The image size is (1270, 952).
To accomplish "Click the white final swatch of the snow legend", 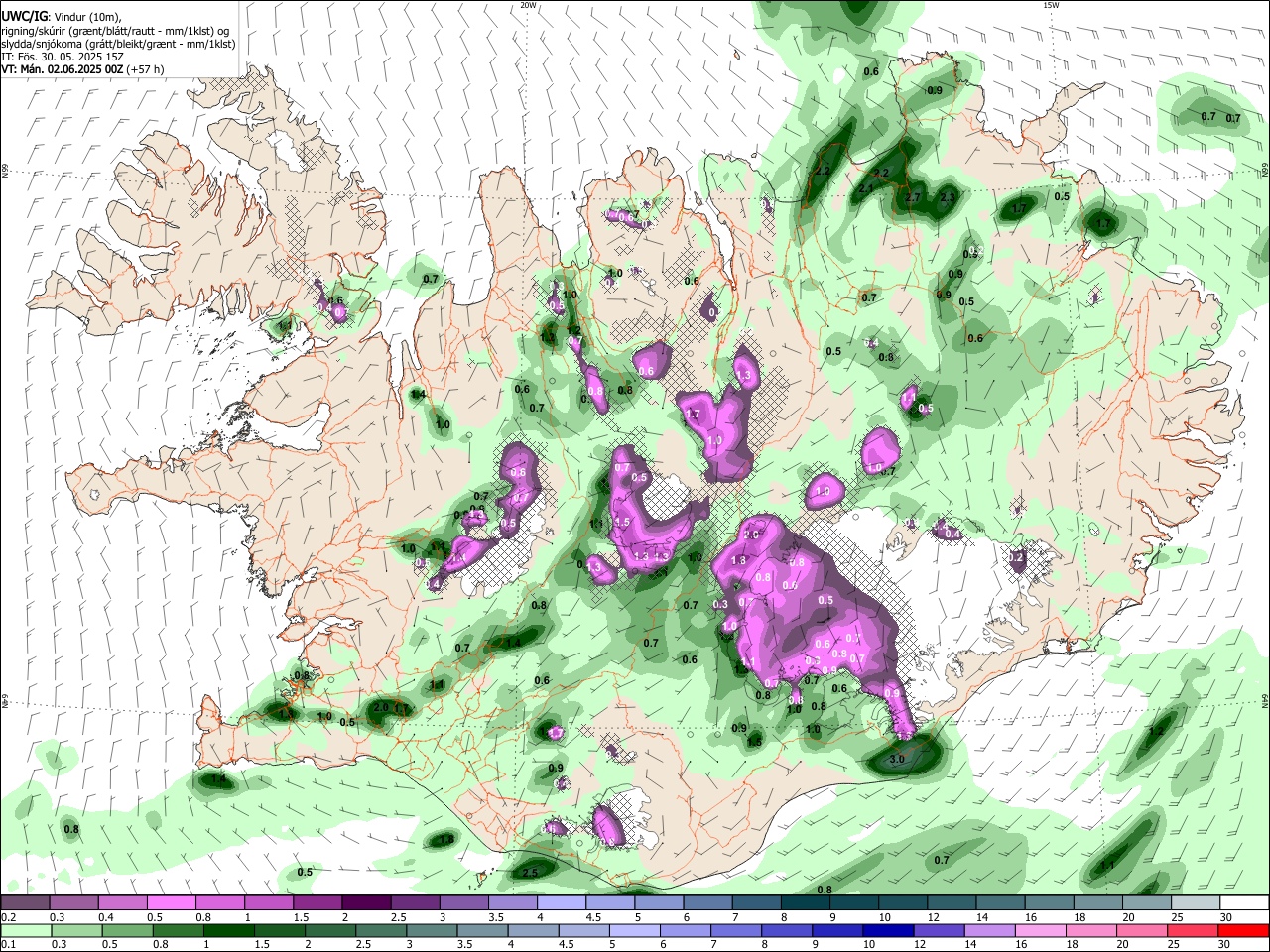I will pyautogui.click(x=1245, y=903).
